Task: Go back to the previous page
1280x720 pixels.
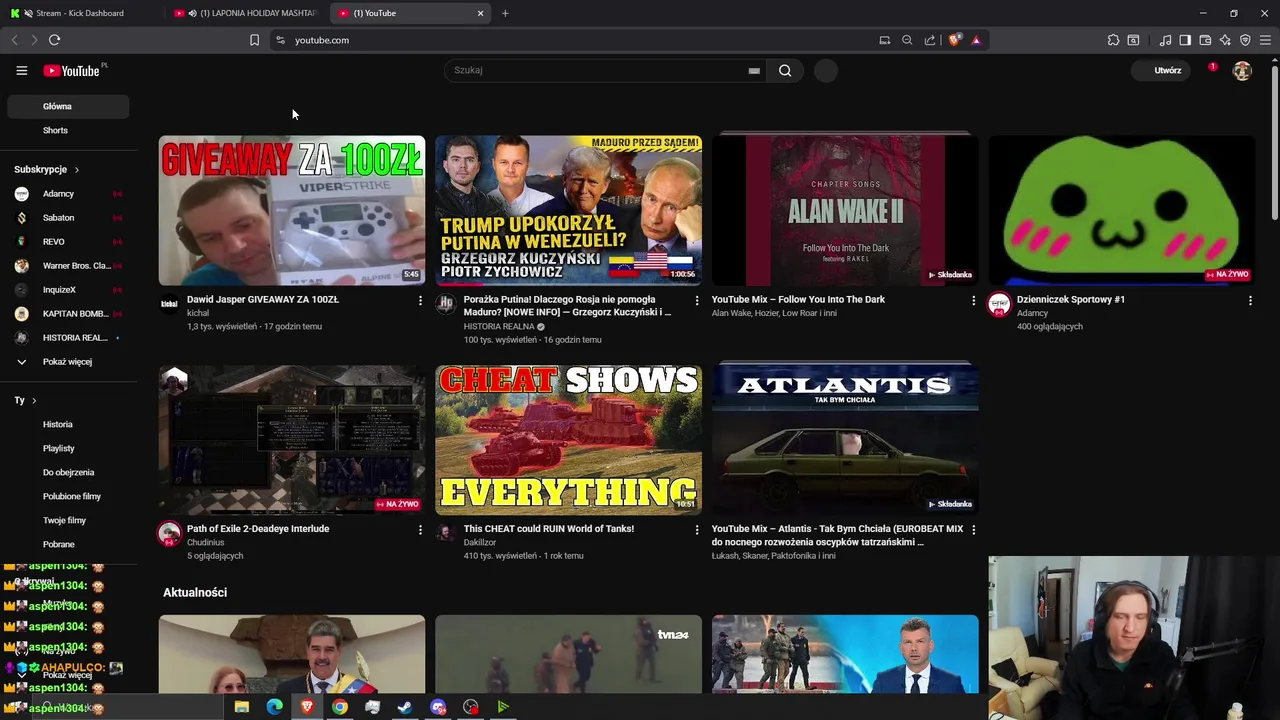Action: click(14, 40)
